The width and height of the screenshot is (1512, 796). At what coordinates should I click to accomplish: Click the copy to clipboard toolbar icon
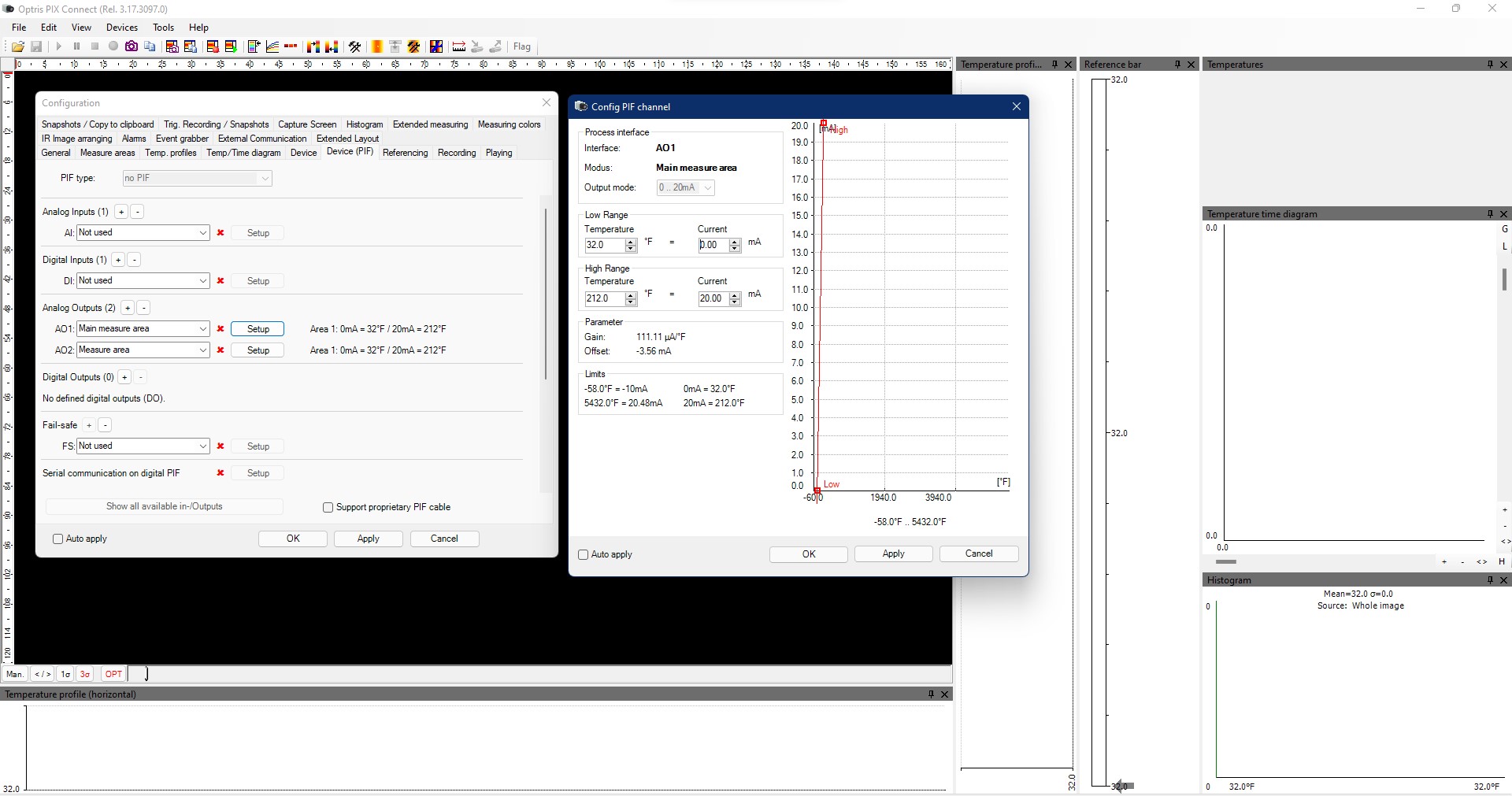click(150, 46)
